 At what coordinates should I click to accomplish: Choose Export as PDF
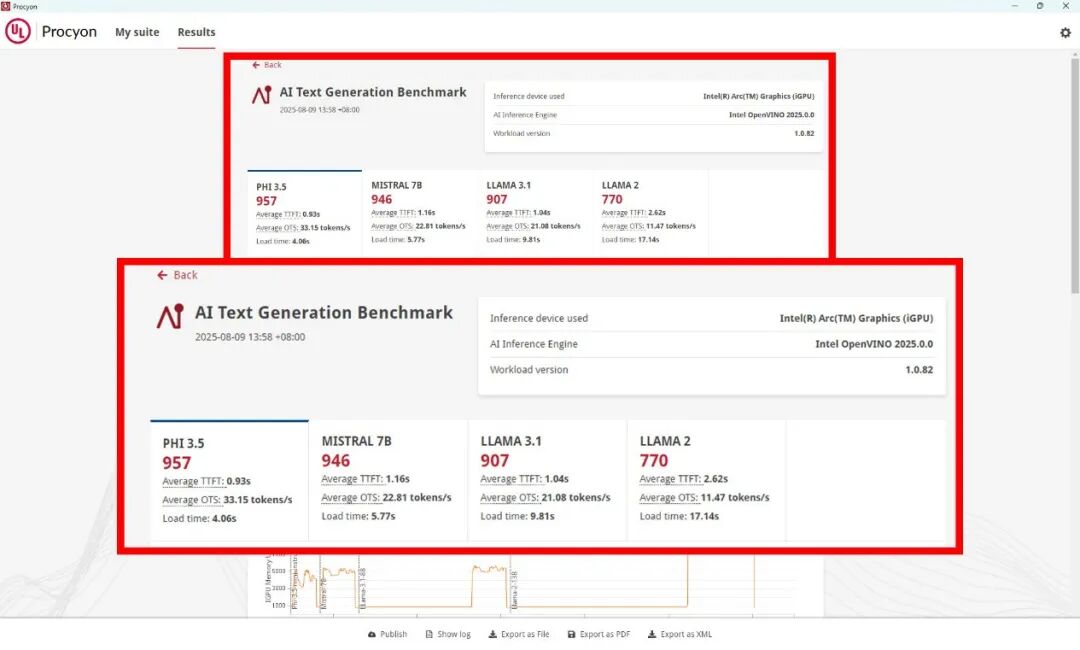coord(598,634)
